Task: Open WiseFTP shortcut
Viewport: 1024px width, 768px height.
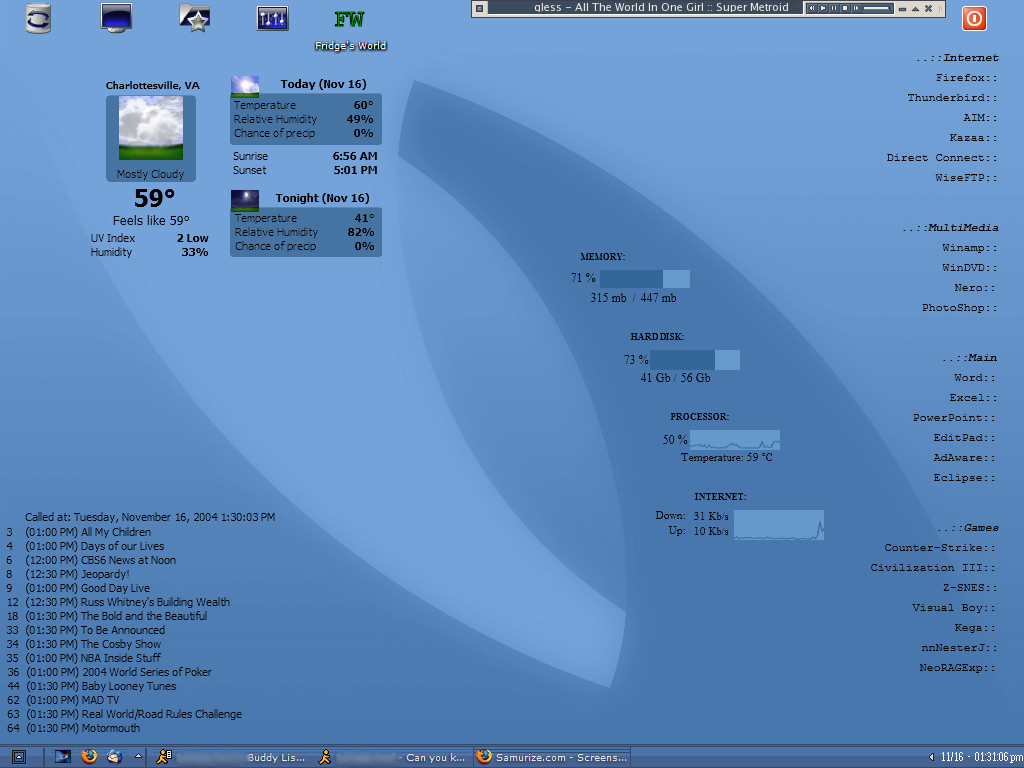Action: tap(966, 178)
